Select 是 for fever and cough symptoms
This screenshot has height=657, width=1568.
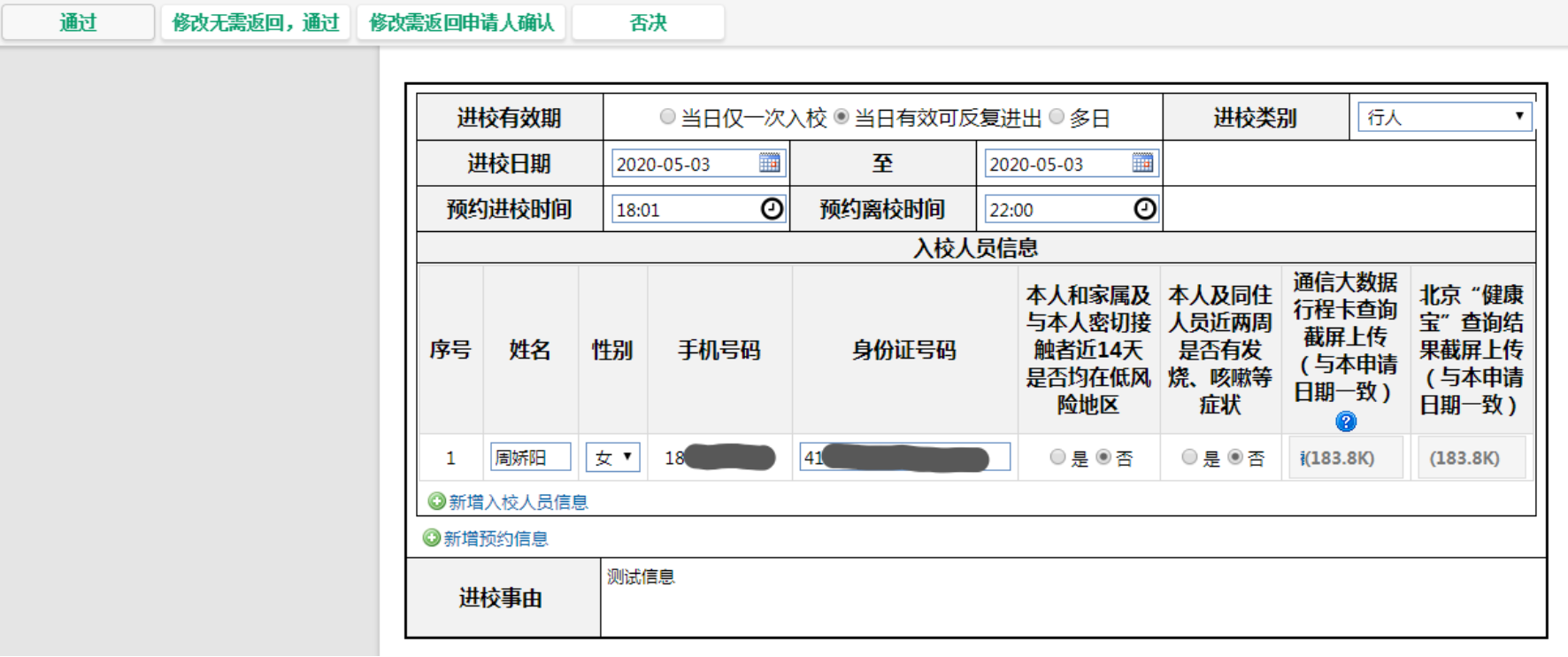(1189, 457)
